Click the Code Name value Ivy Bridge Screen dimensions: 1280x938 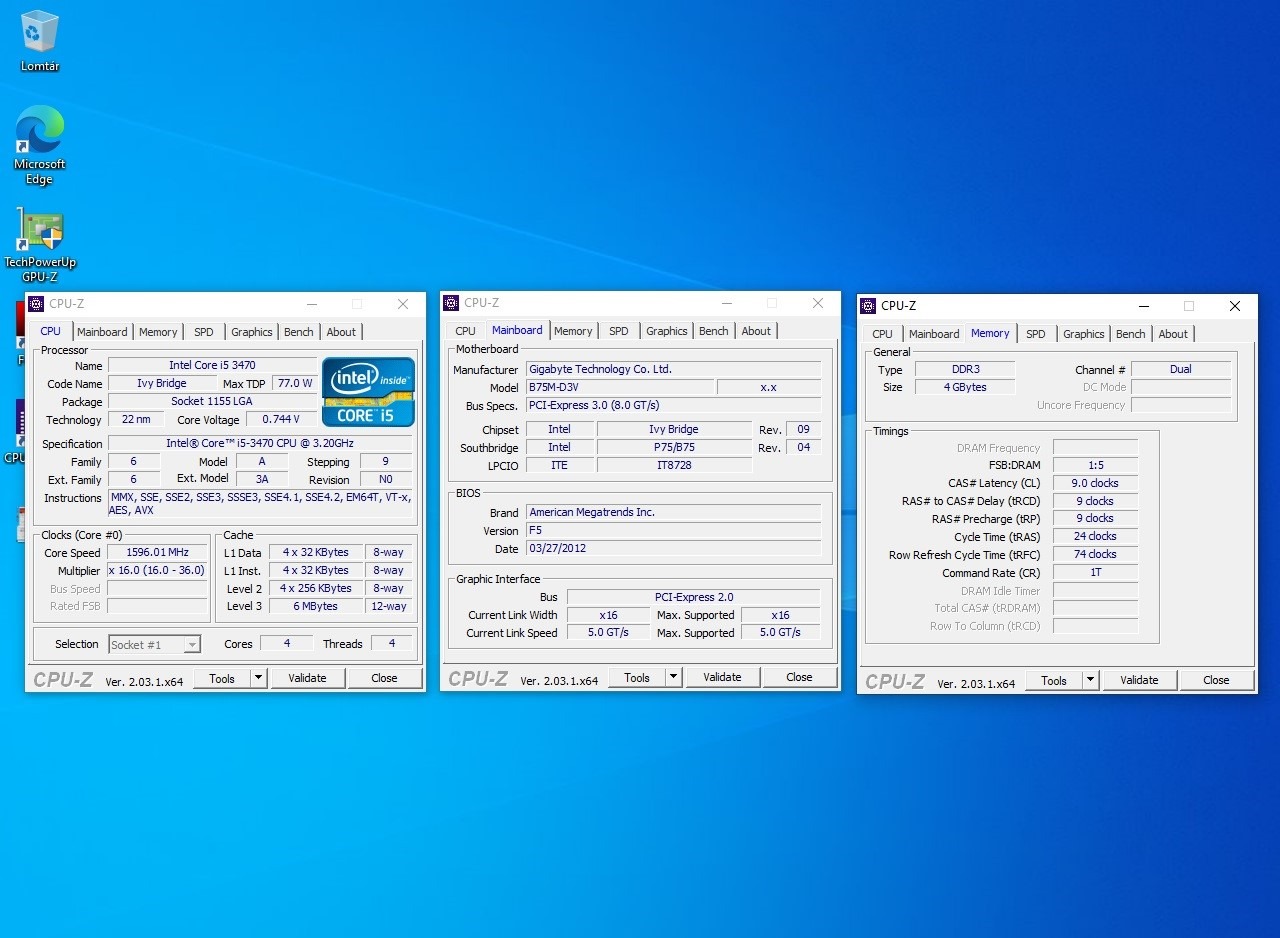(162, 384)
